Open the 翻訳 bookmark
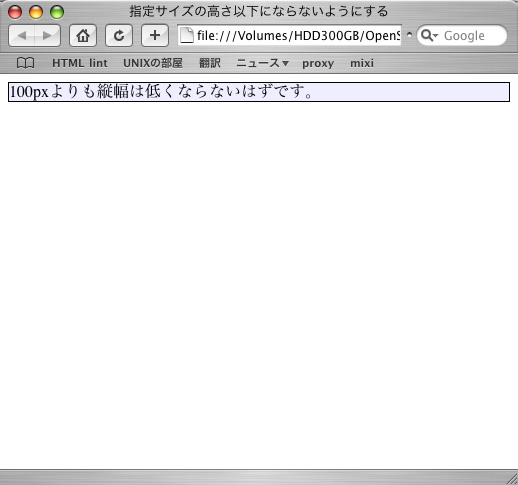The height and width of the screenshot is (485, 518). coord(210,63)
